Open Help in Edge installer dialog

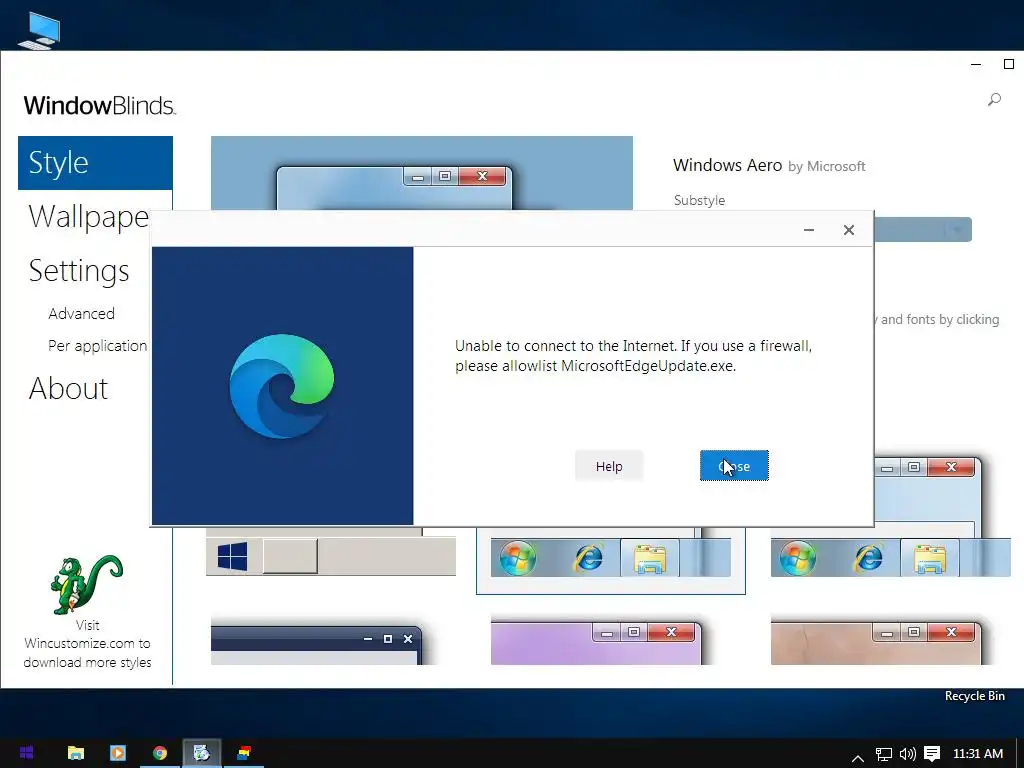coord(609,466)
